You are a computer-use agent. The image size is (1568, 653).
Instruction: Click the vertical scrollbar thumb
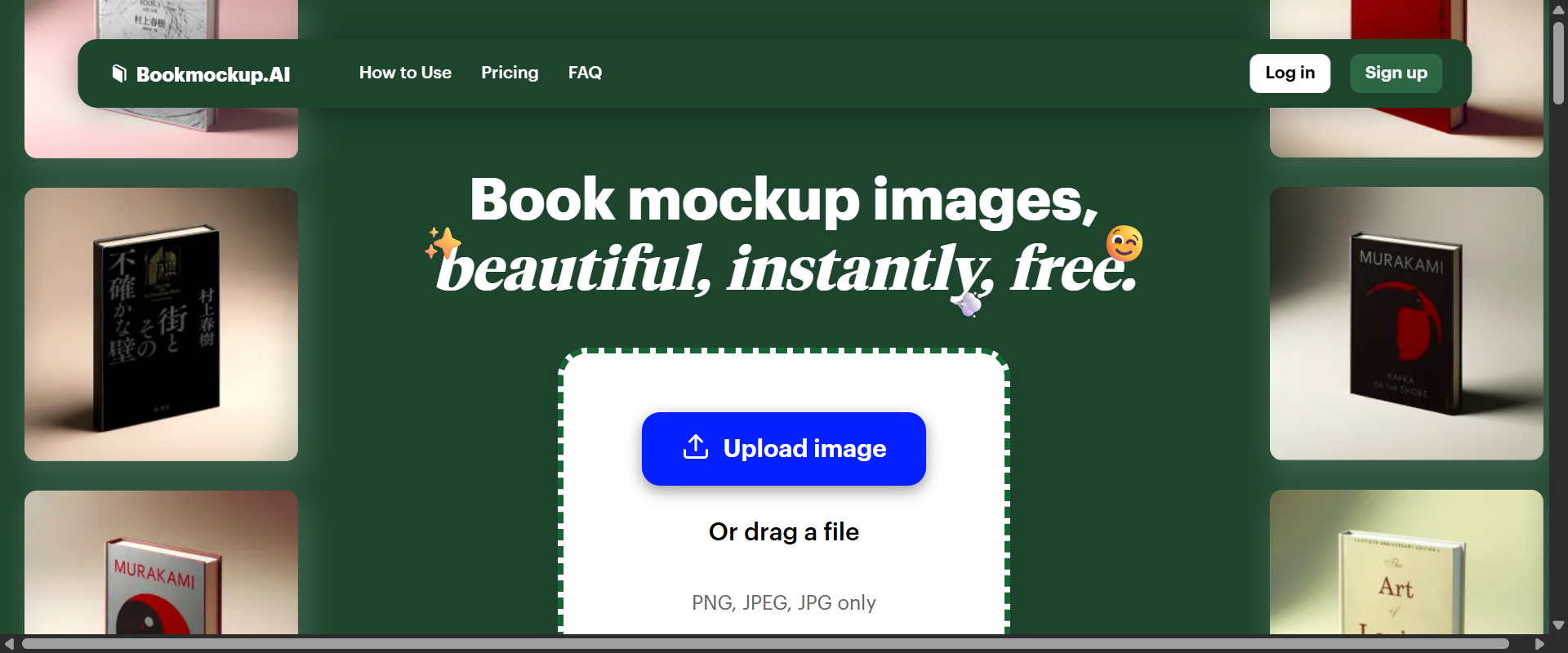1558,63
